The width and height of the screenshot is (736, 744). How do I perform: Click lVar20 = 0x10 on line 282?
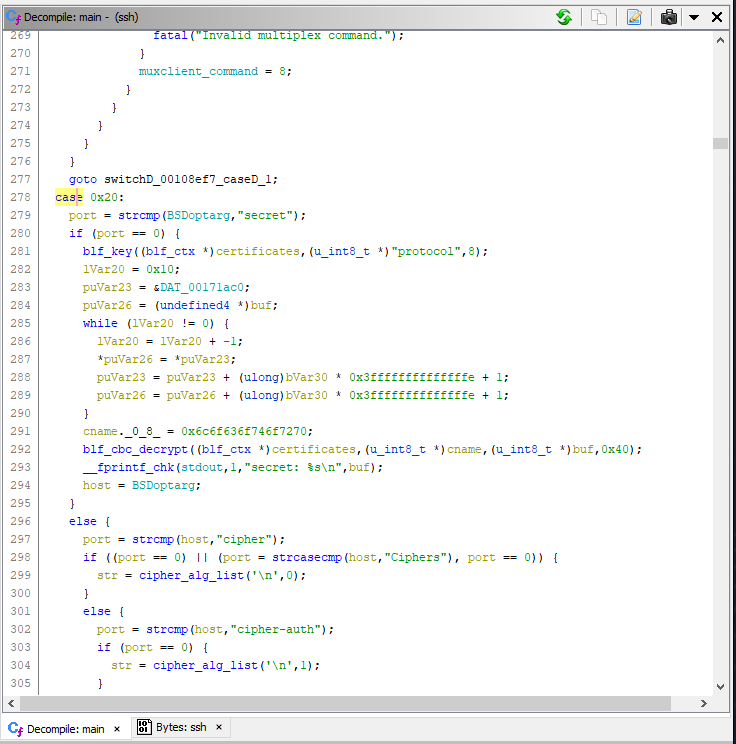click(131, 270)
